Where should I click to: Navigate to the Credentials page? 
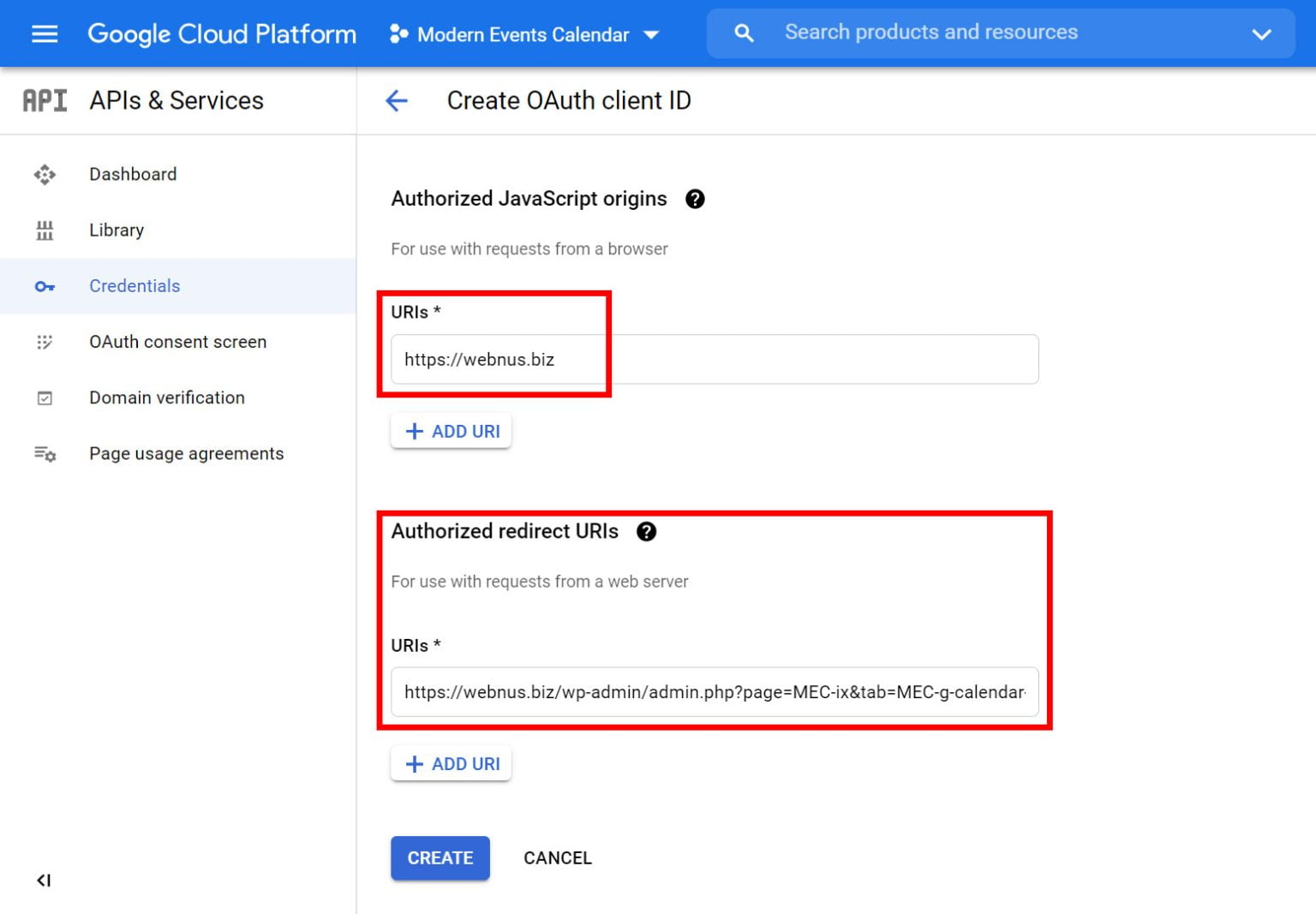coord(135,286)
